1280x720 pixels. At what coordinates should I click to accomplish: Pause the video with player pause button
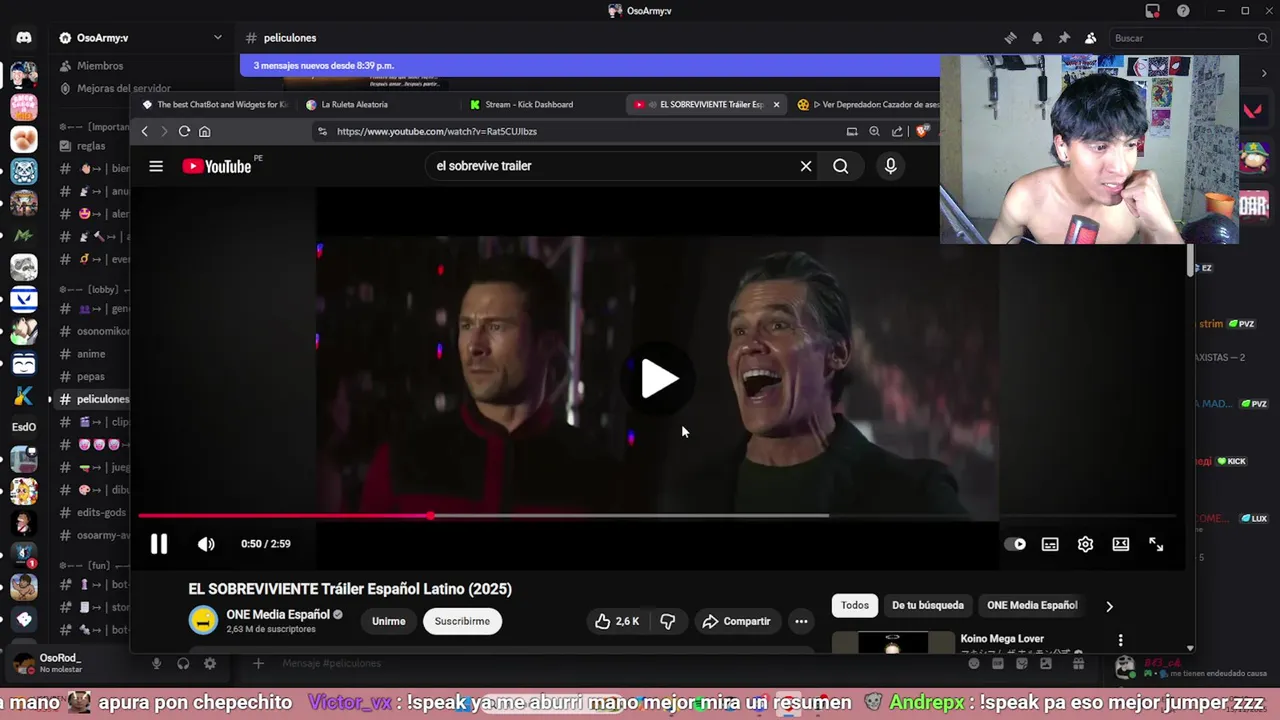click(159, 544)
